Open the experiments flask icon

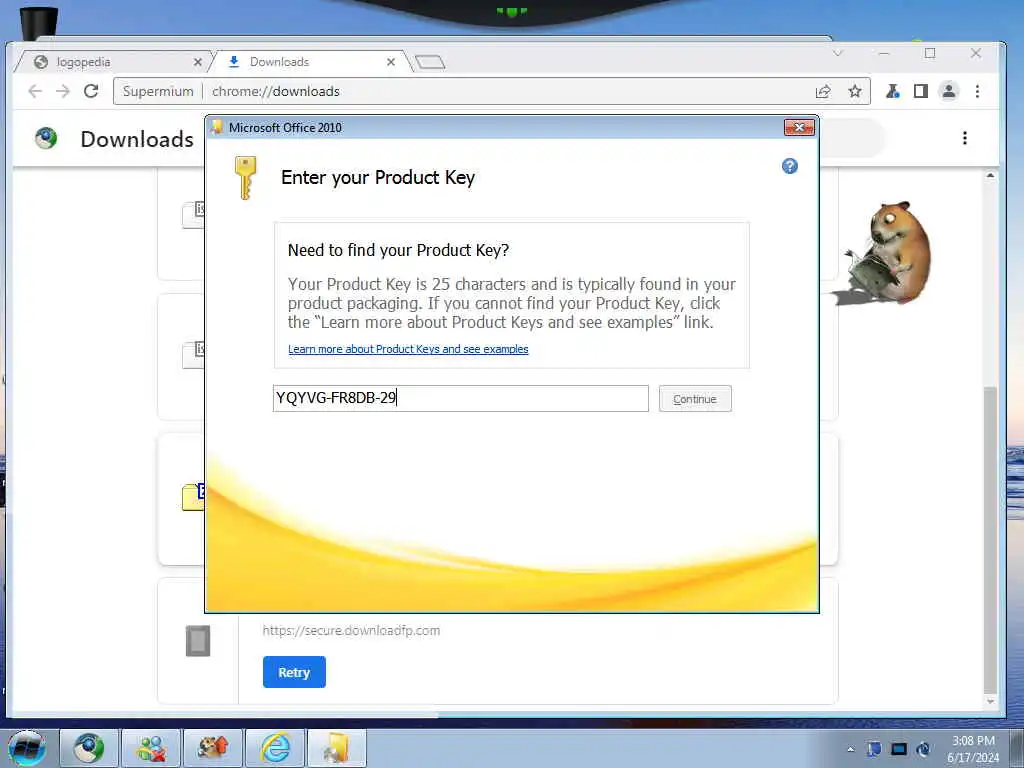[x=893, y=91]
